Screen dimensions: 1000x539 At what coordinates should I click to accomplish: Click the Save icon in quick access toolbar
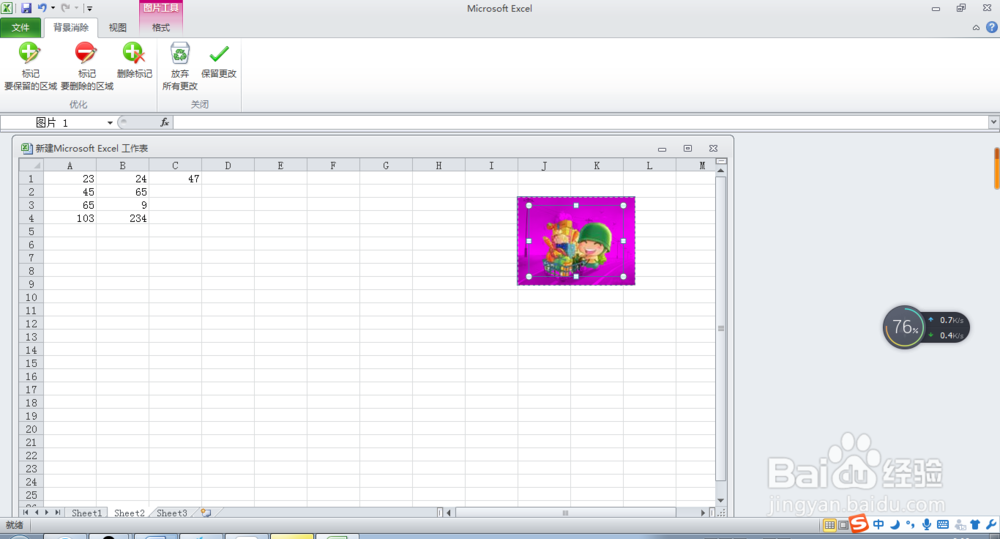coord(26,8)
